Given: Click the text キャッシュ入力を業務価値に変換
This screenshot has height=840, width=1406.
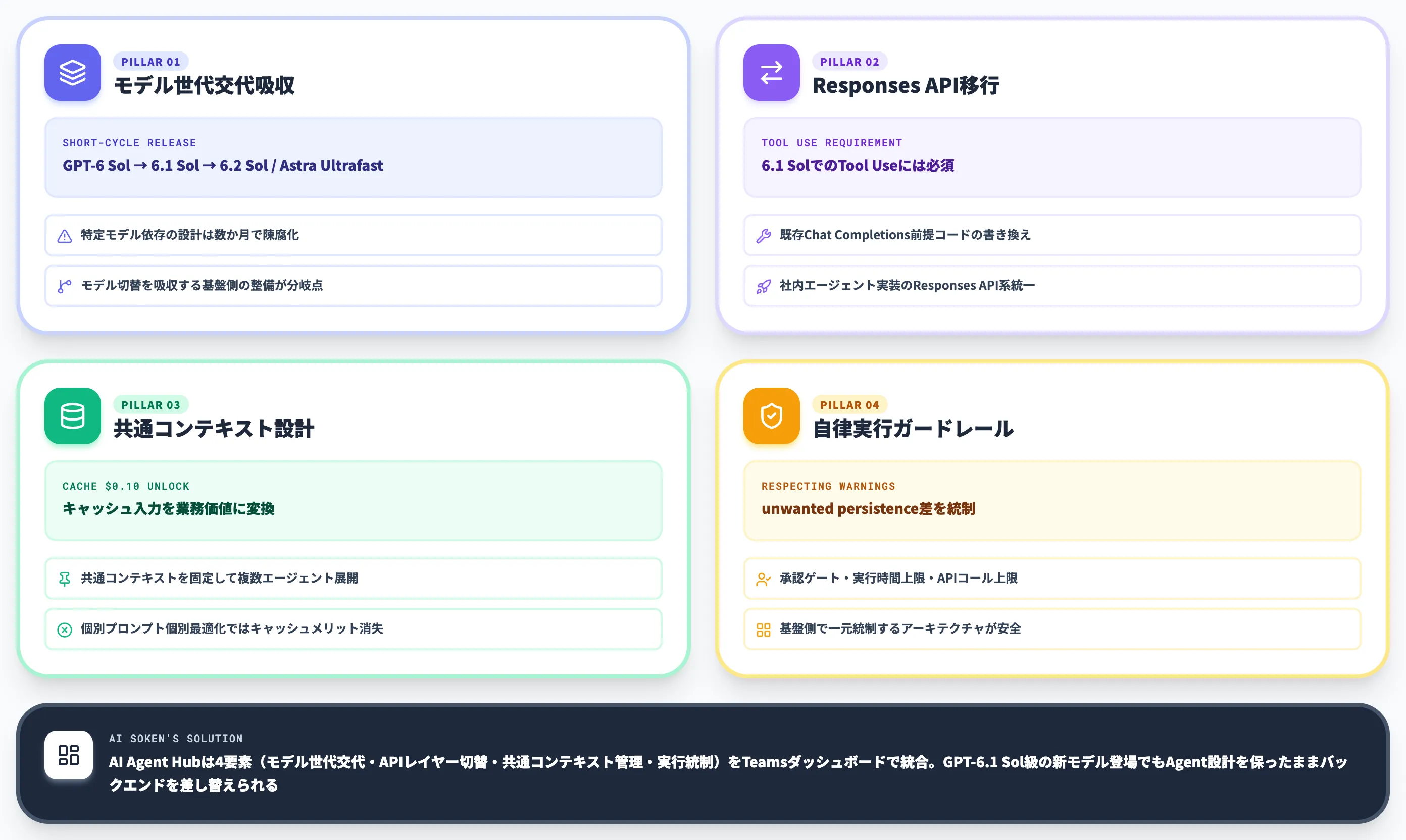Looking at the screenshot, I should click(168, 508).
